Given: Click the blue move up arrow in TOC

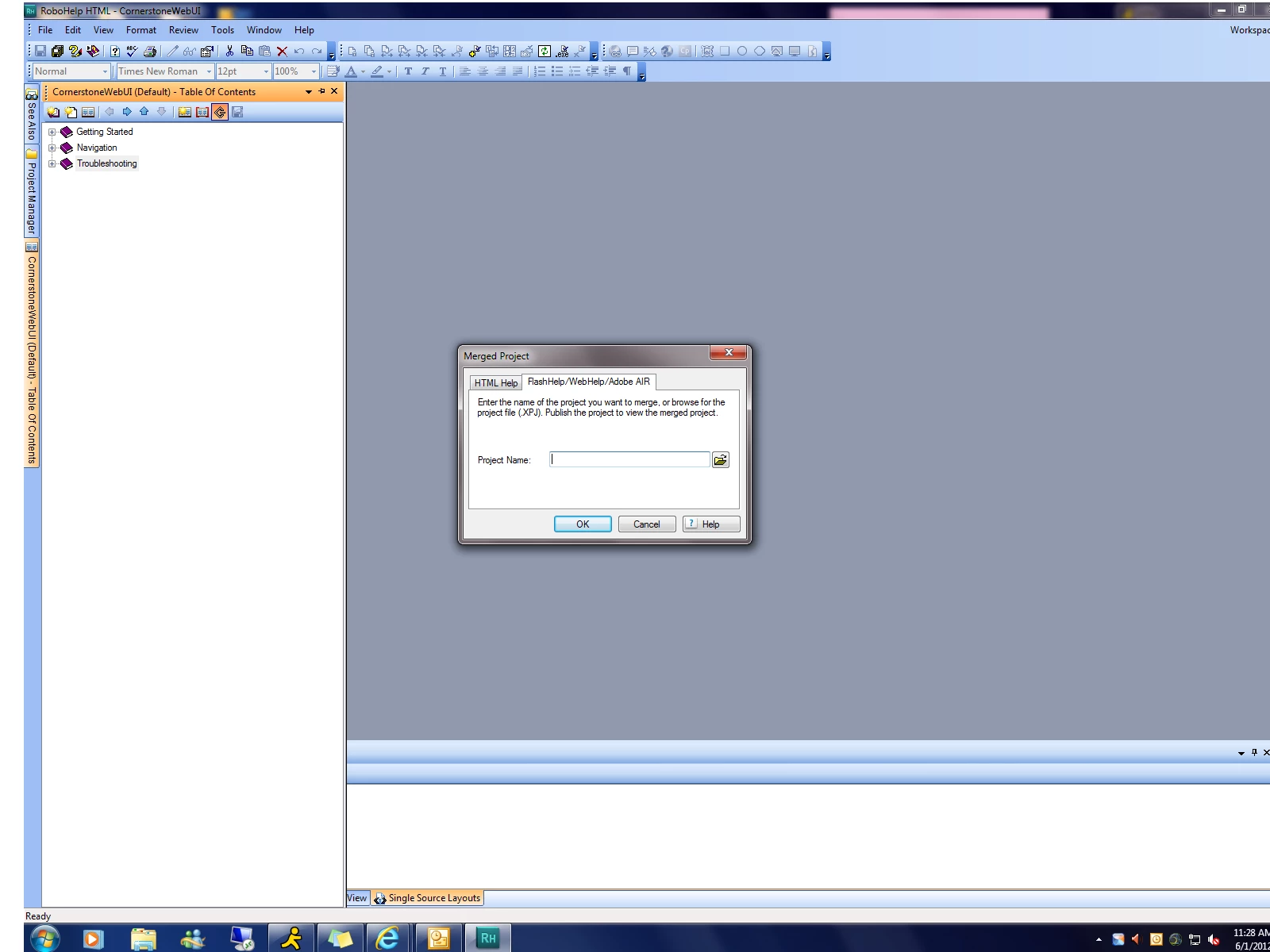Looking at the screenshot, I should 144,112.
